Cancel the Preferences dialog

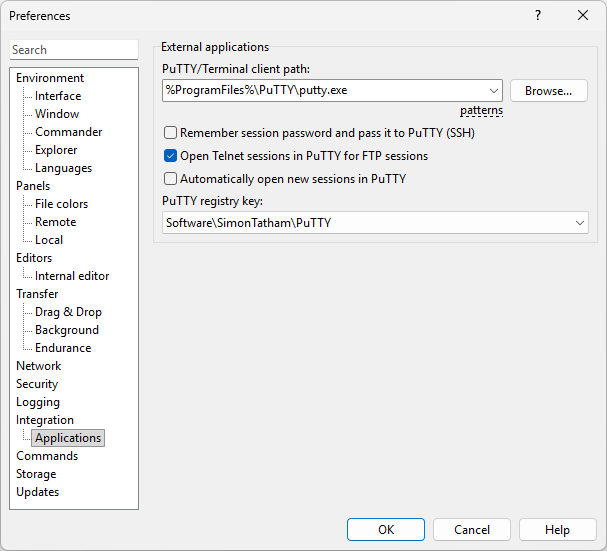tap(472, 530)
